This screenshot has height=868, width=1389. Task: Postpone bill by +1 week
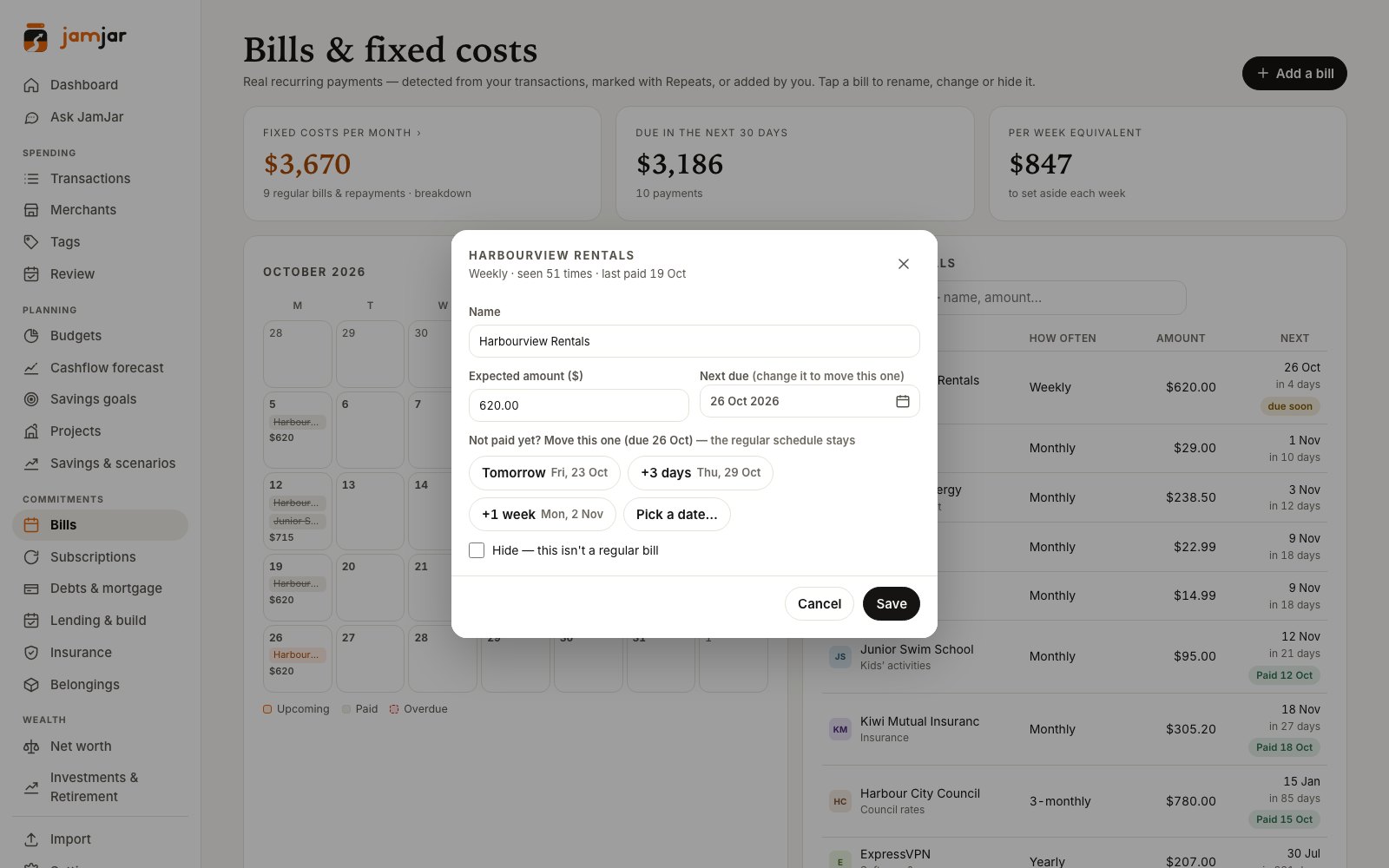pyautogui.click(x=543, y=515)
